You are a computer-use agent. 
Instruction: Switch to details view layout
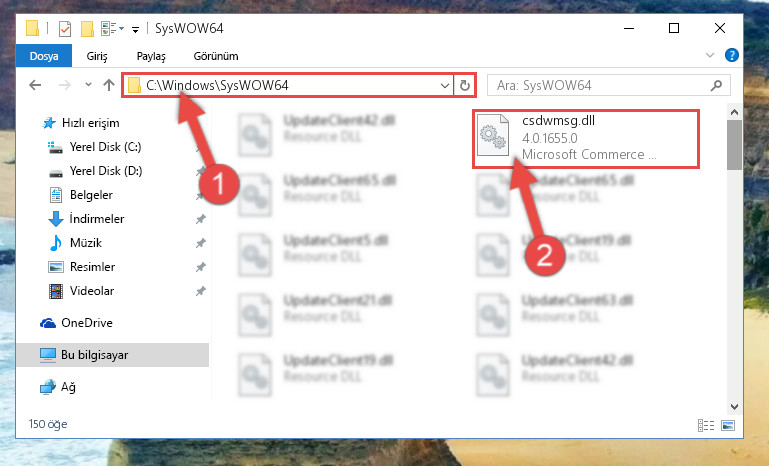click(706, 425)
